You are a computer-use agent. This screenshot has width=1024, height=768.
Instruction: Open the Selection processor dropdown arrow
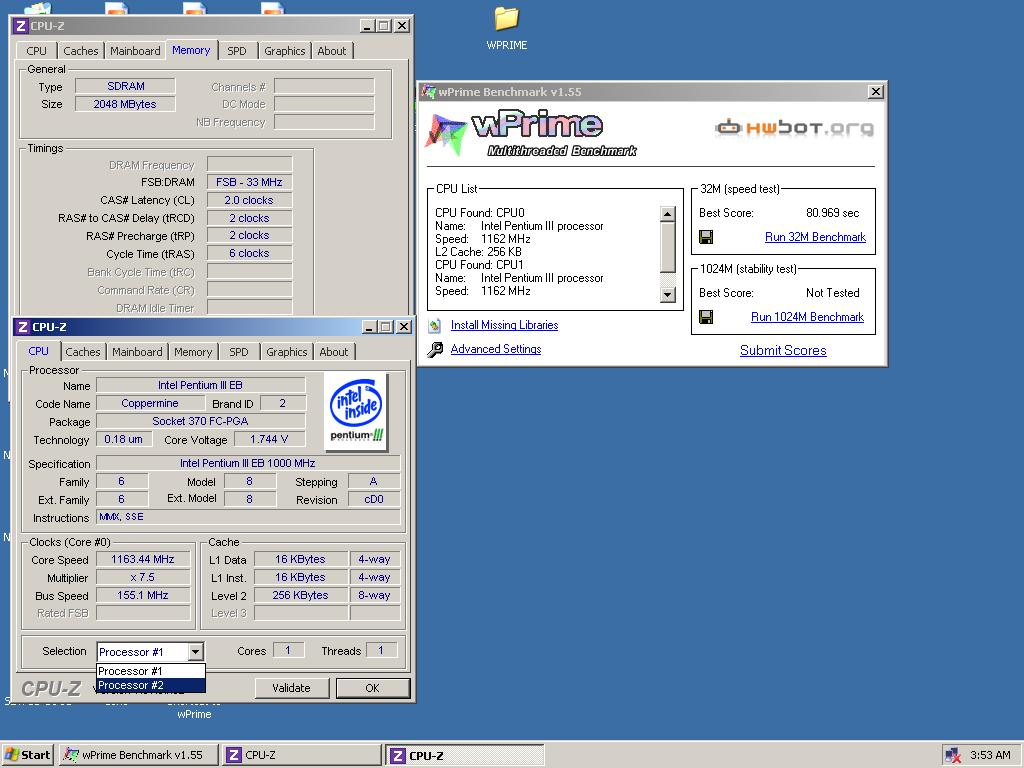click(195, 652)
